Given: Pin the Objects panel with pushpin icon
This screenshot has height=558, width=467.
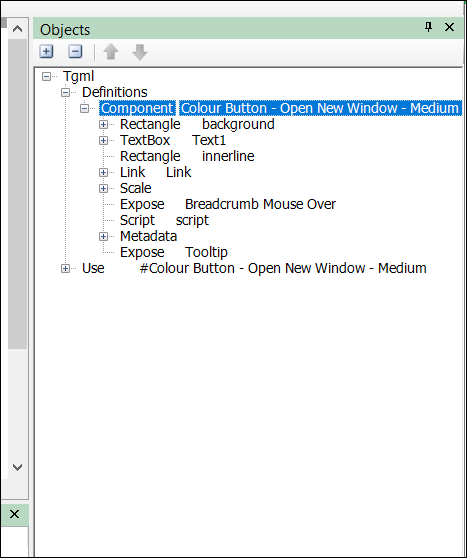Looking at the screenshot, I should [429, 27].
